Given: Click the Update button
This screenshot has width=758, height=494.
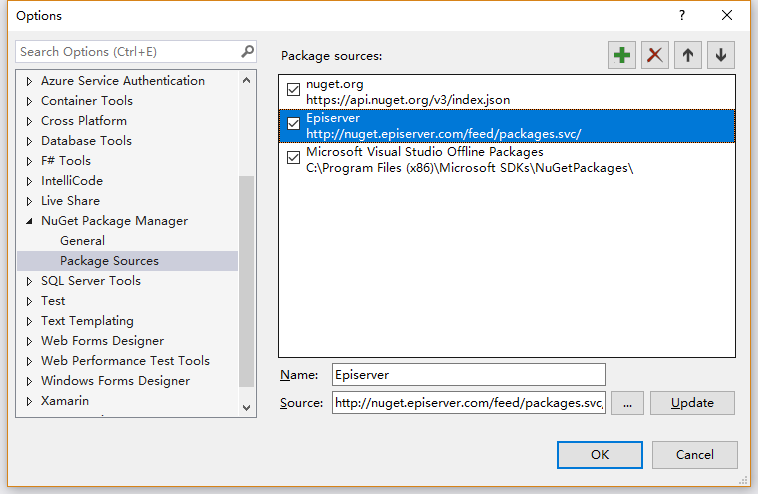Looking at the screenshot, I should (692, 403).
